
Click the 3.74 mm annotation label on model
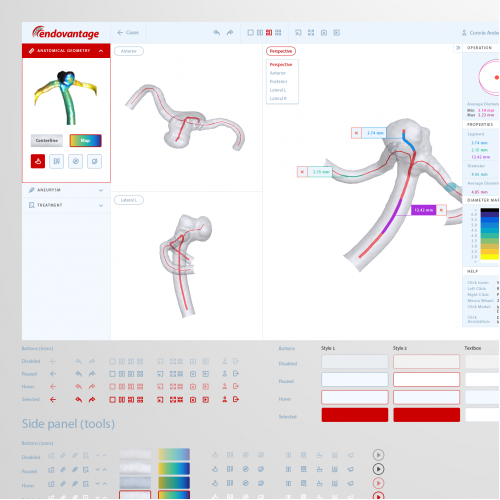(374, 133)
